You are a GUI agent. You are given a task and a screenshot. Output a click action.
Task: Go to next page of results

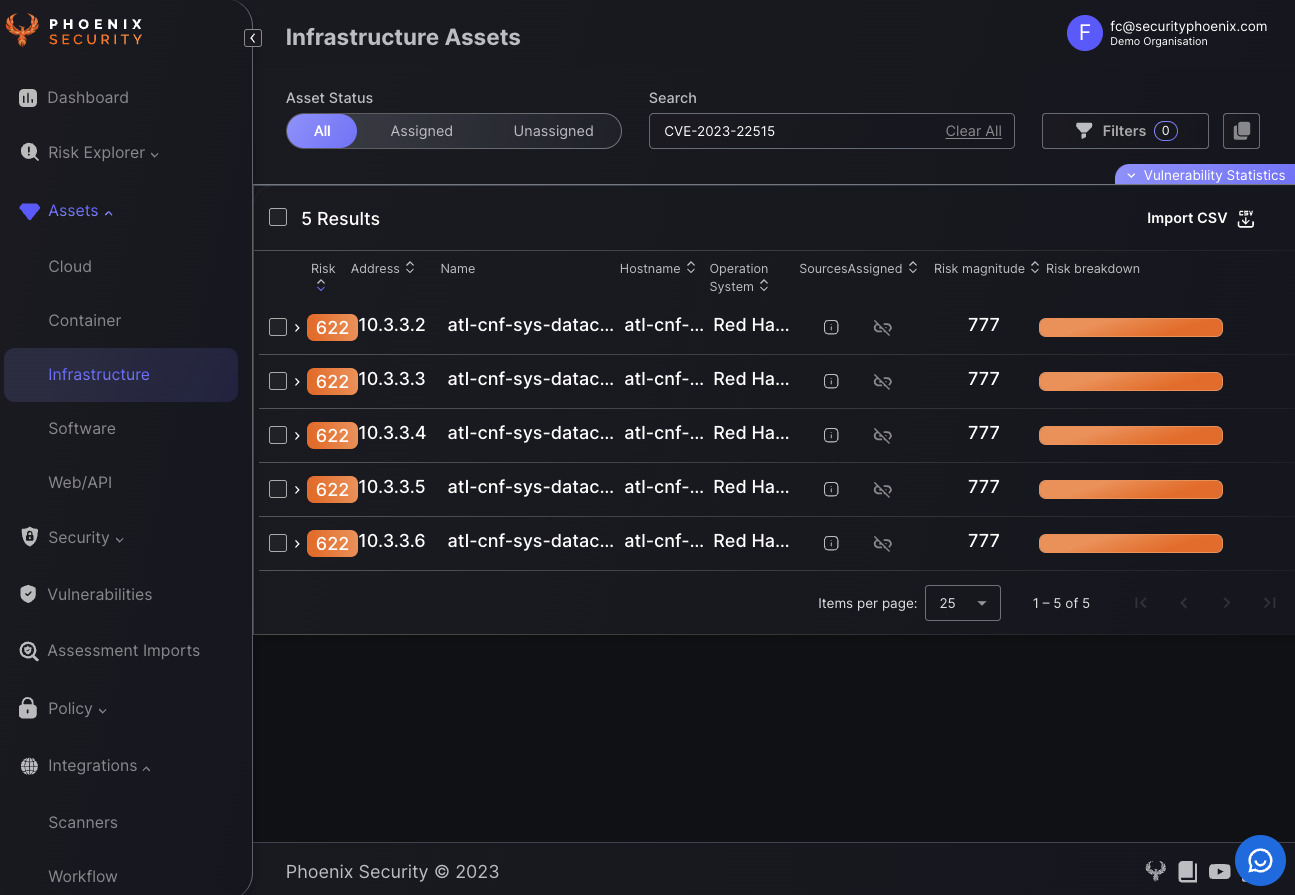1227,603
